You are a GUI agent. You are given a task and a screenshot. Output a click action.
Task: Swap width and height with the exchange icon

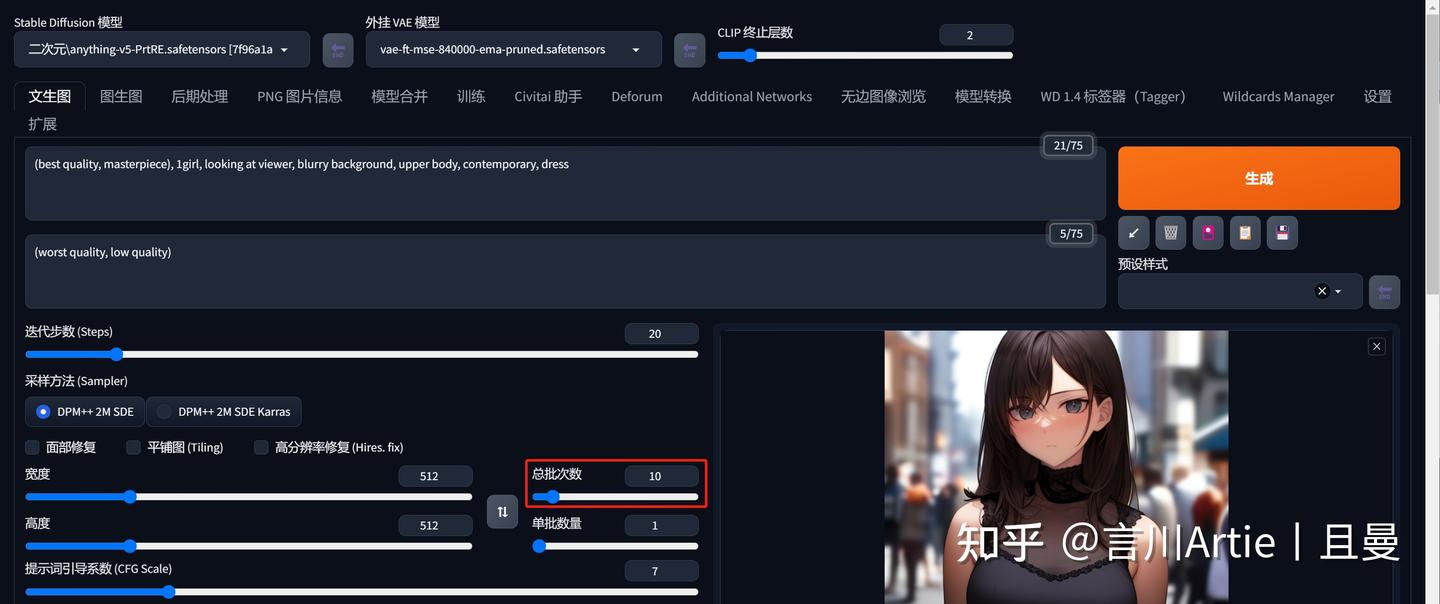click(x=502, y=511)
